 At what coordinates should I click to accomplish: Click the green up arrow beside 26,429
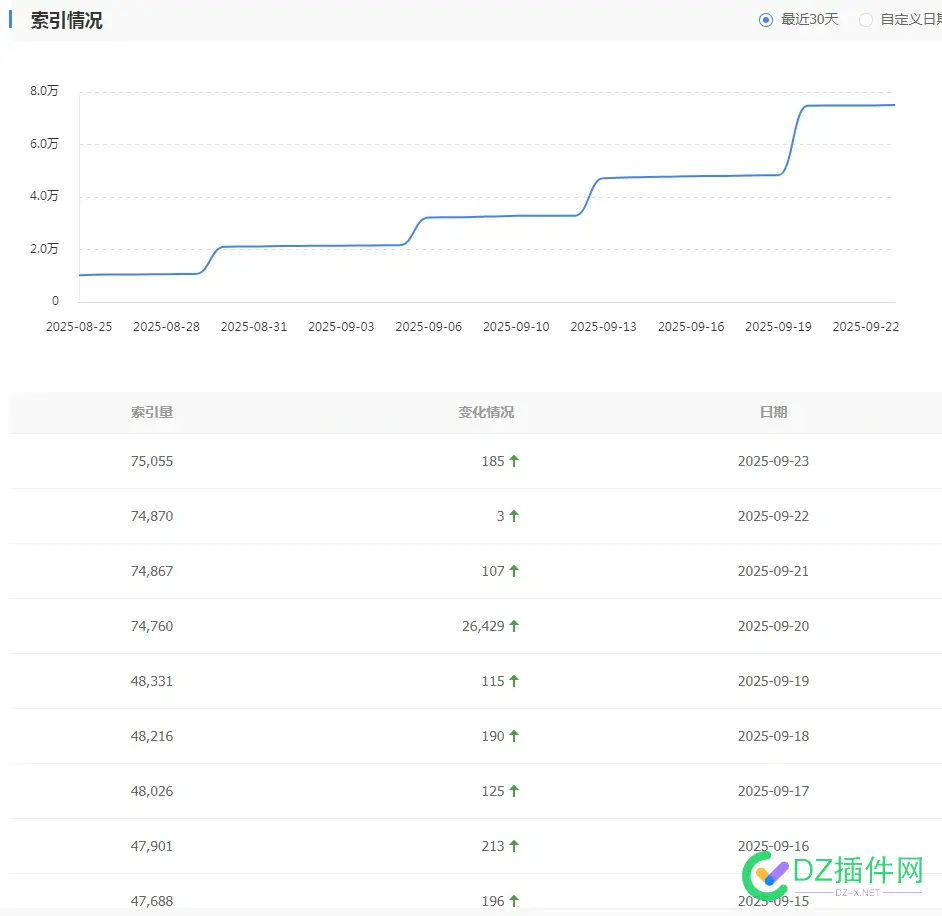514,626
